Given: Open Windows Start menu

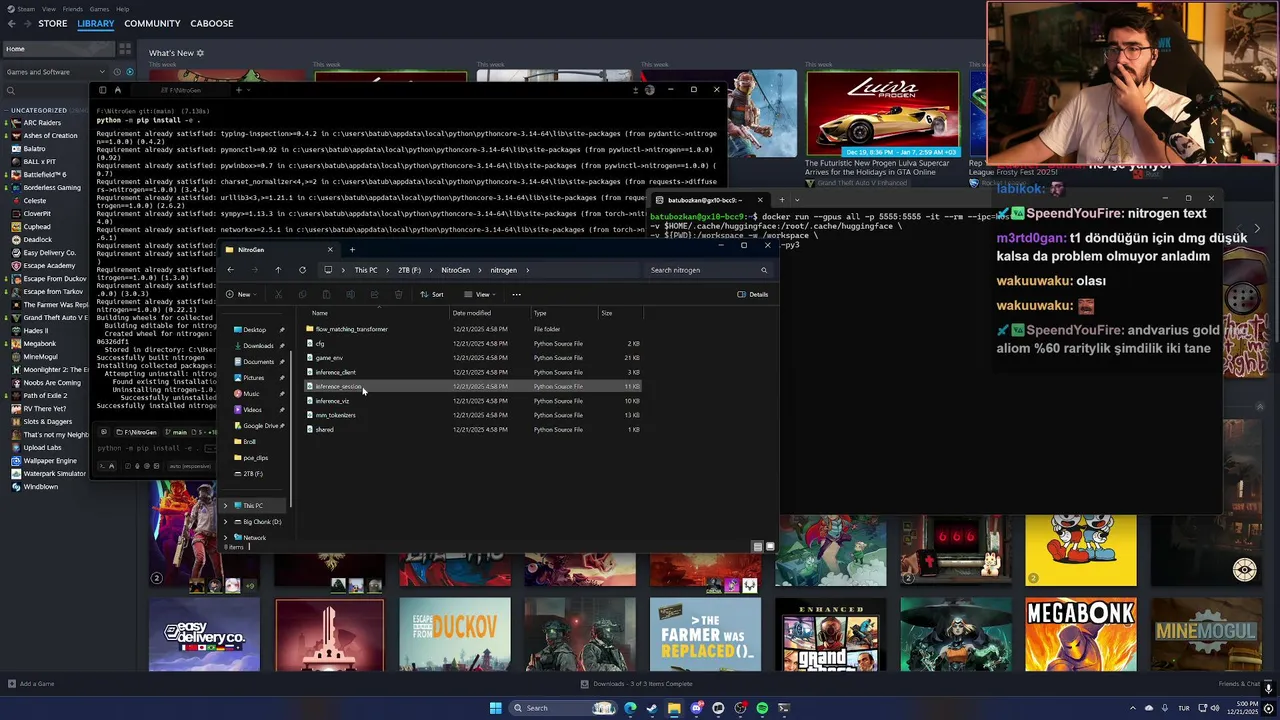Looking at the screenshot, I should [x=495, y=708].
